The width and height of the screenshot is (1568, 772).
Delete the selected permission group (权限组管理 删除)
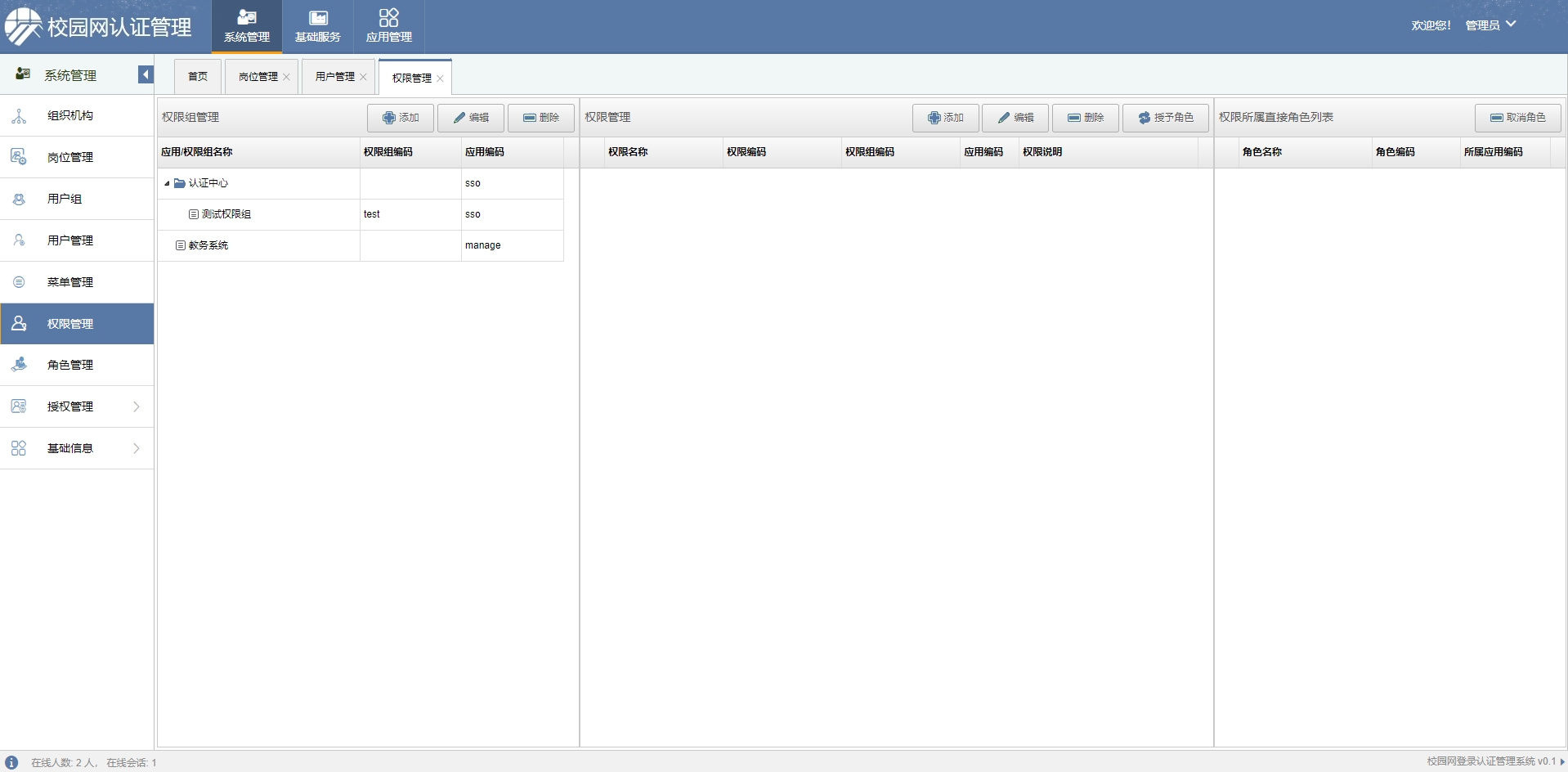pos(541,118)
